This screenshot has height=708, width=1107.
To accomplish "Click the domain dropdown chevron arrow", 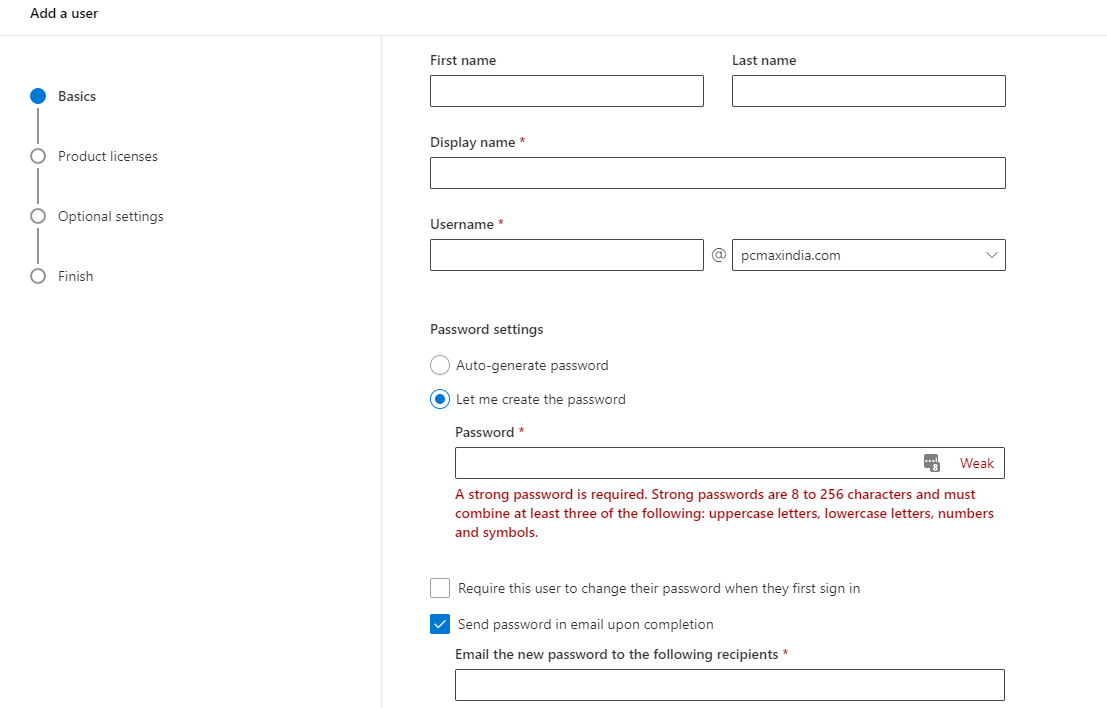I will [992, 255].
